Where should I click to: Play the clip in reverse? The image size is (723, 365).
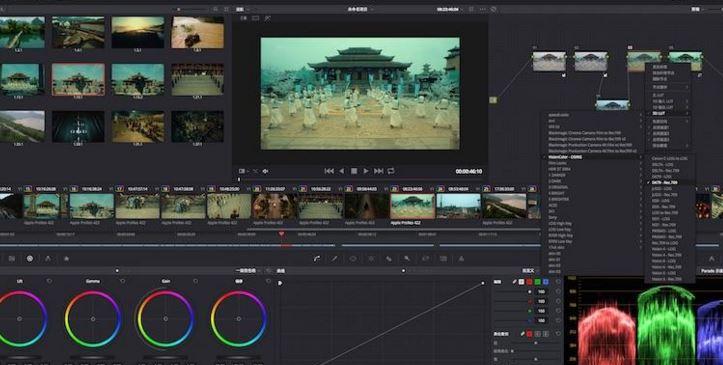342,171
